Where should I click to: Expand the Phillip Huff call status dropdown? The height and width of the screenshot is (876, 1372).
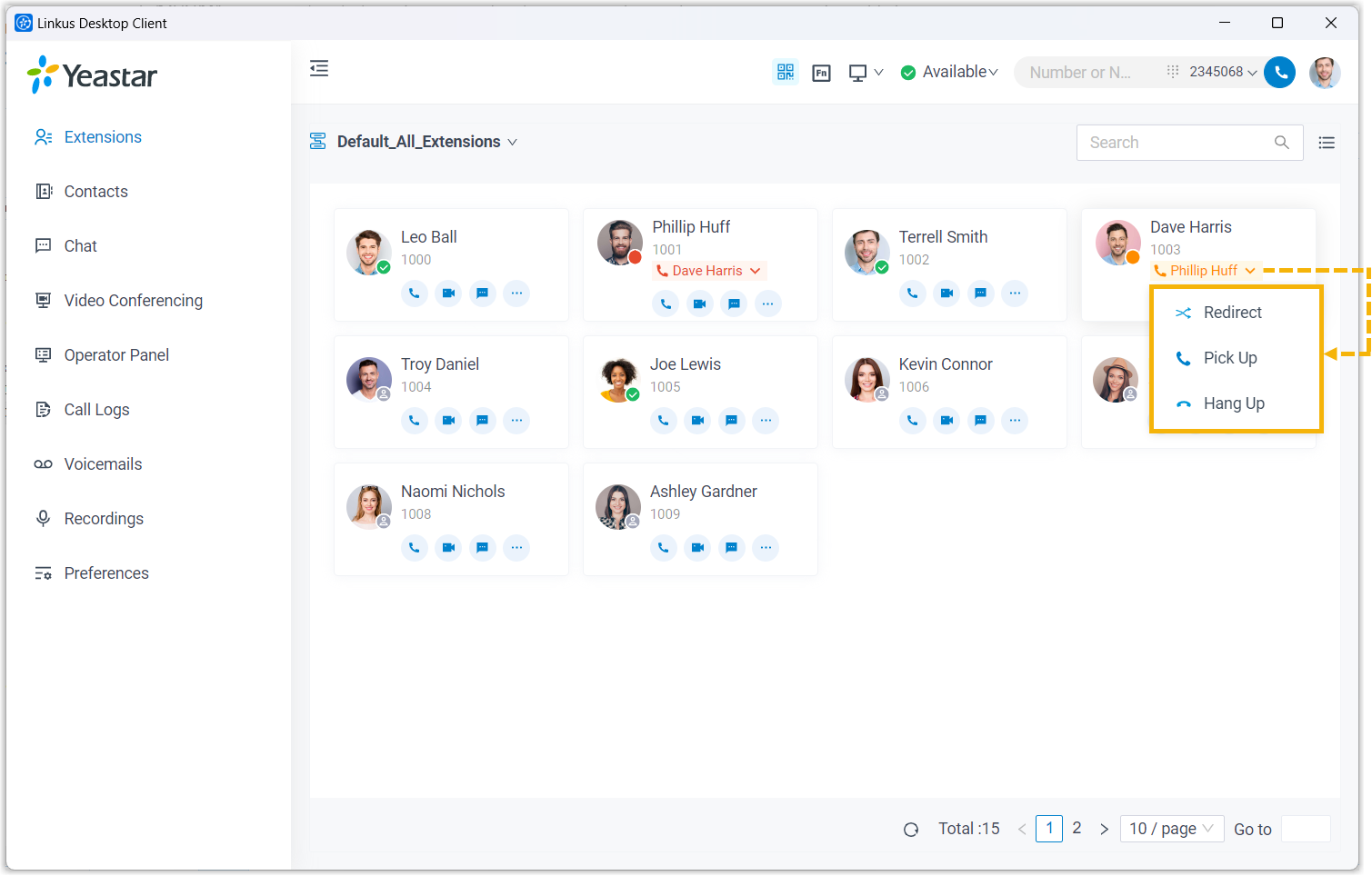[x=1206, y=271]
